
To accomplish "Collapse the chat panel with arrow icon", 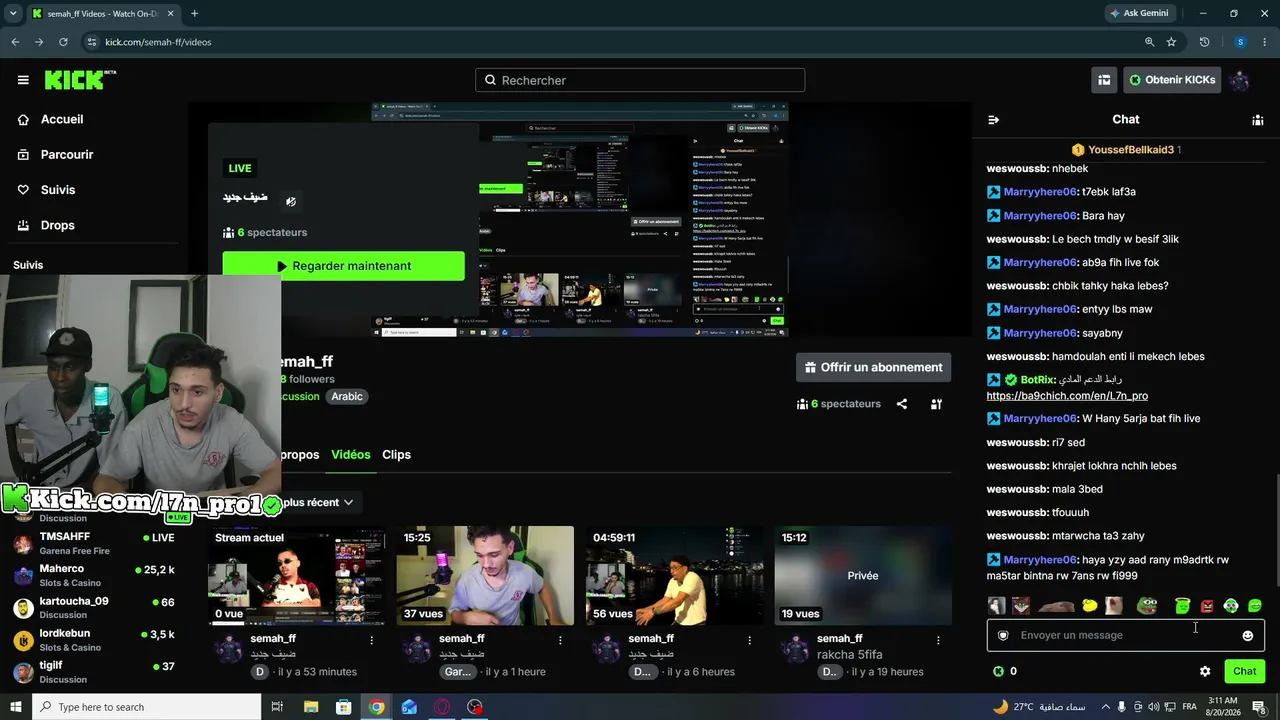I will tap(993, 120).
